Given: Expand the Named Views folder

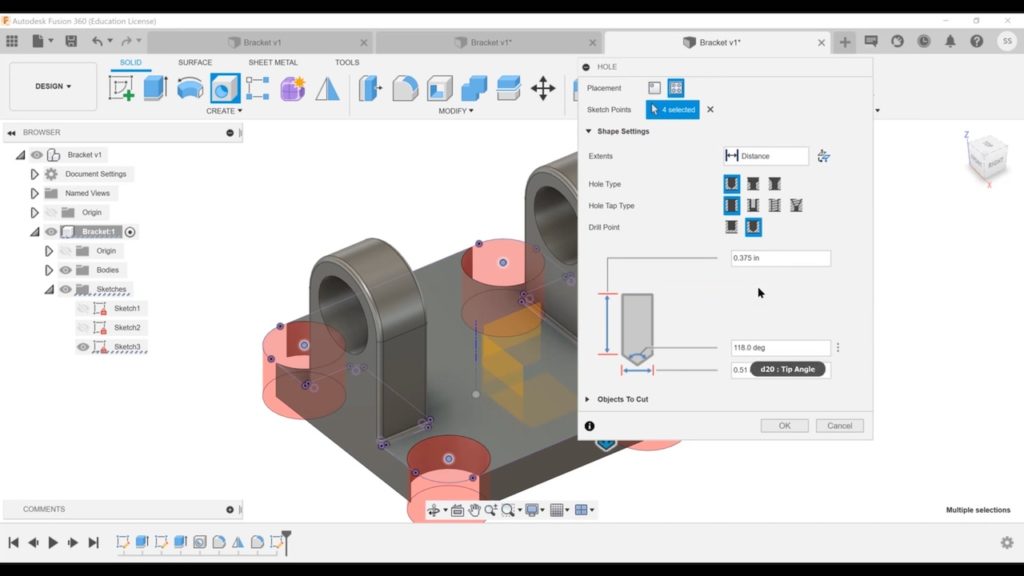Looking at the screenshot, I should [34, 193].
